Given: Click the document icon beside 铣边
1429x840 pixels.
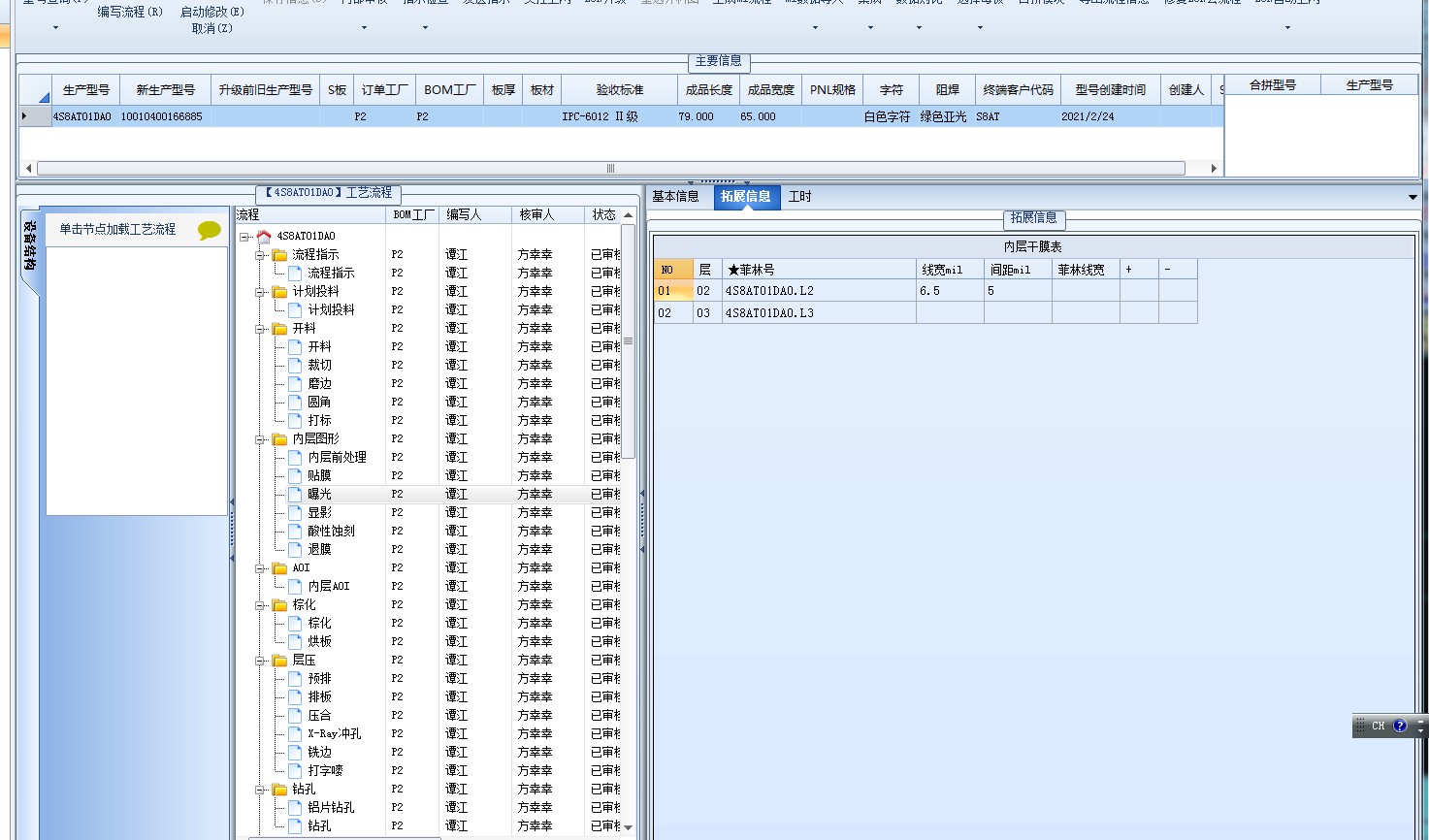Looking at the screenshot, I should tap(295, 753).
